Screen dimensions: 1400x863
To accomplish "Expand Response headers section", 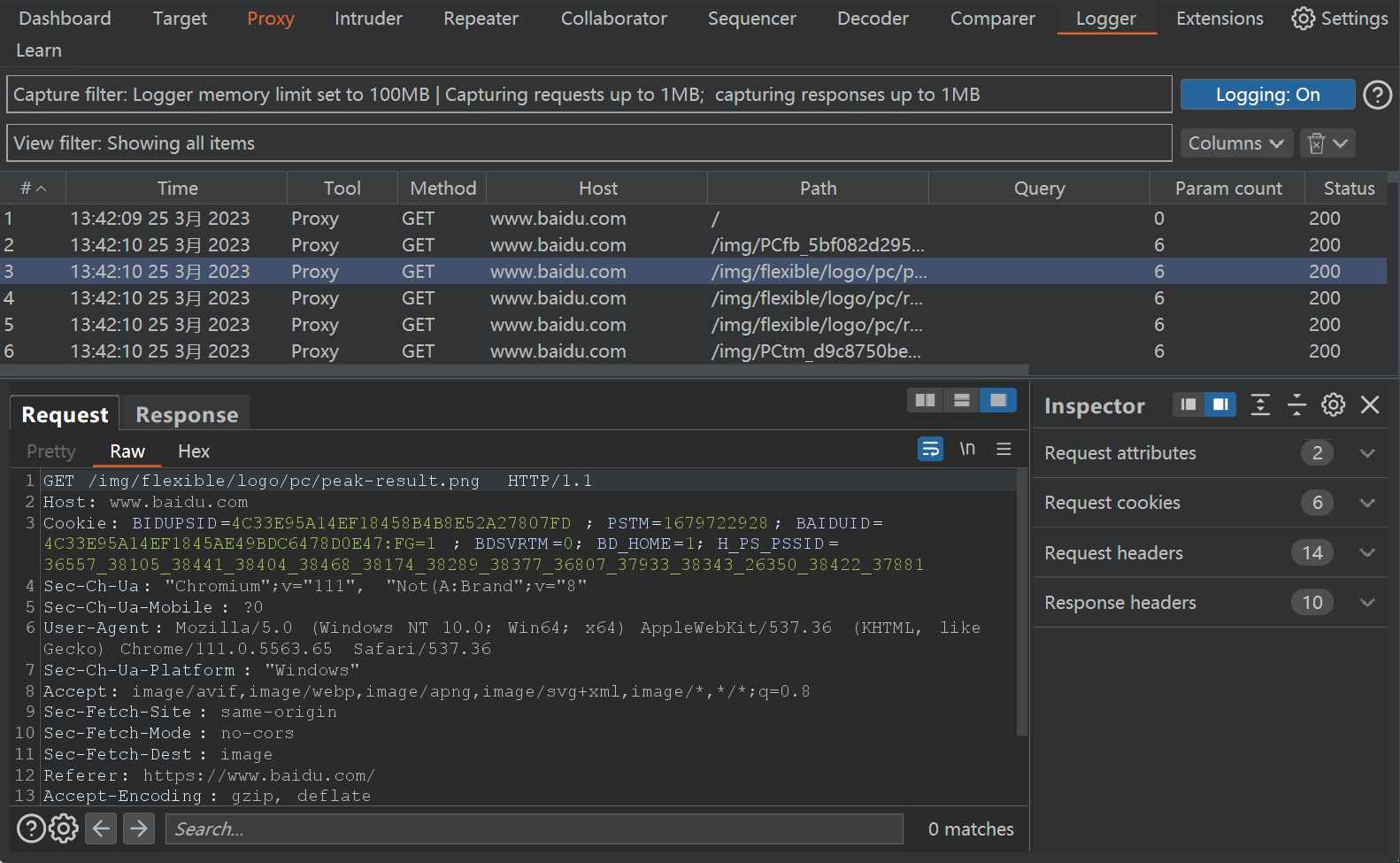I will 1366,603.
